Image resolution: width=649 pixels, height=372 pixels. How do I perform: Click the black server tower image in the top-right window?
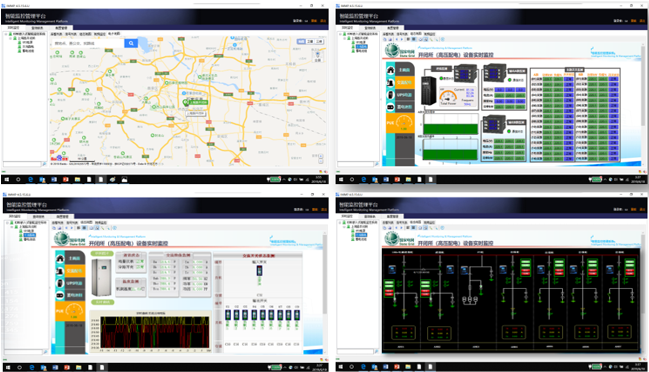click(x=429, y=90)
